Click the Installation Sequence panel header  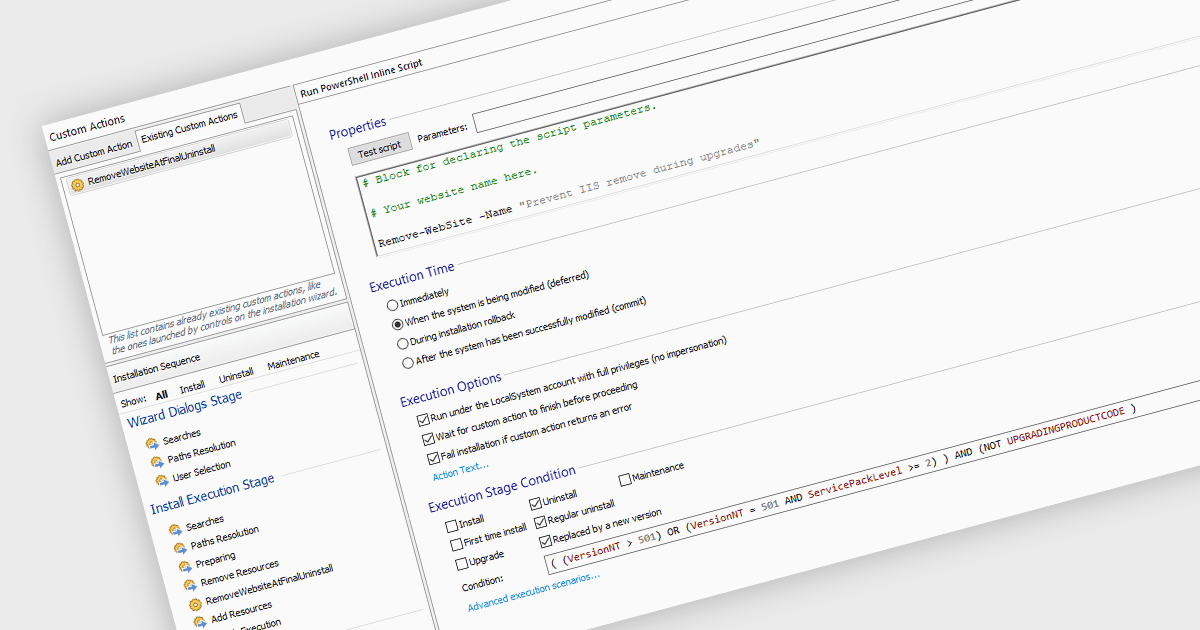pyautogui.click(x=156, y=368)
